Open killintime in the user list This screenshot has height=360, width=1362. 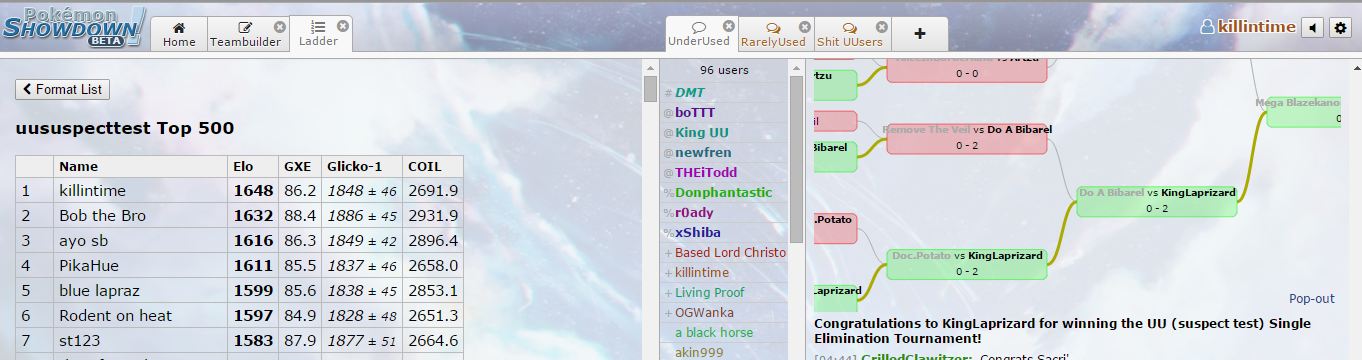click(724, 272)
